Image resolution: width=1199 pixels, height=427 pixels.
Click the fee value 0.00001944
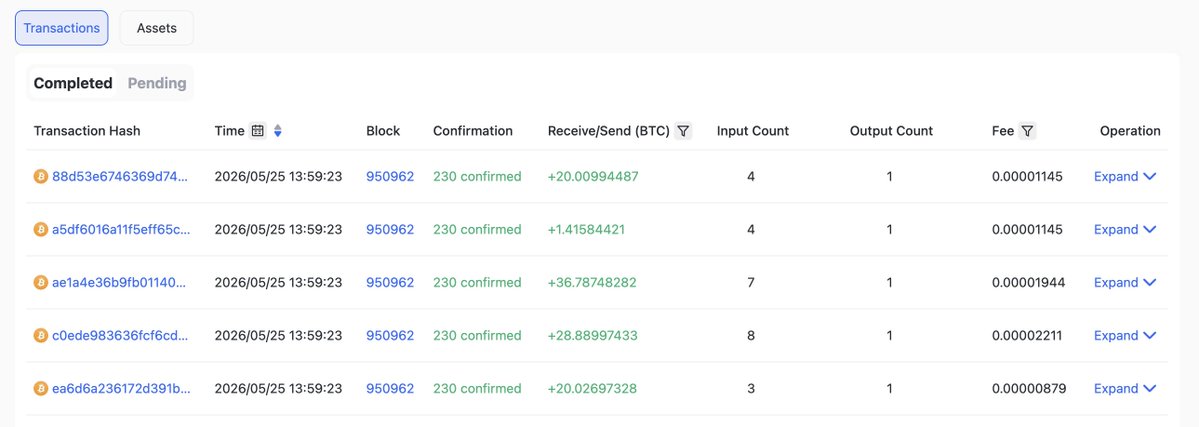[1028, 282]
